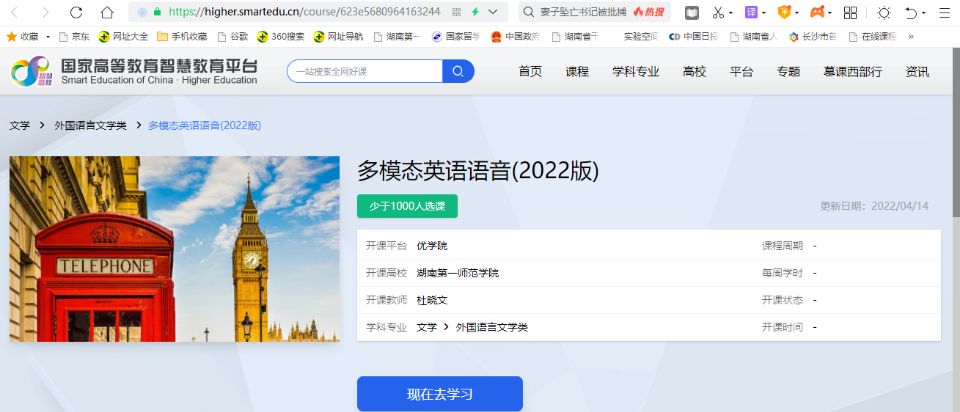Expand the bookmarks overflow chevron
960x412 pixels.
[910, 36]
